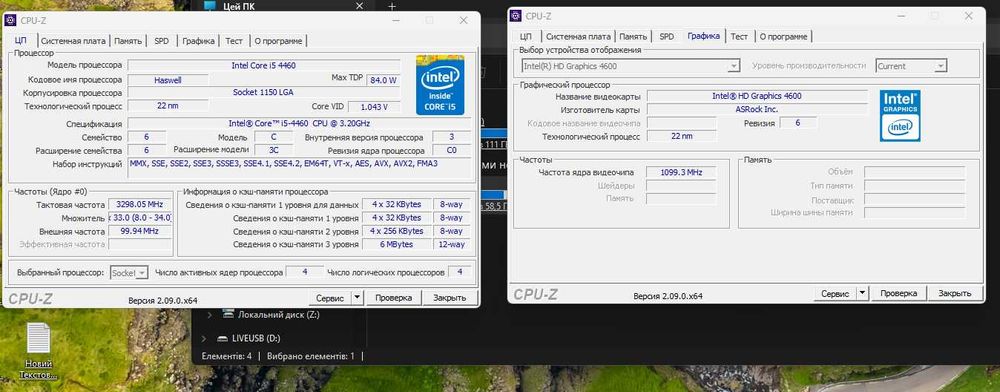Click the Вибрано елементів: 1 status text
The height and width of the screenshot is (392, 1000).
pyautogui.click(x=311, y=356)
